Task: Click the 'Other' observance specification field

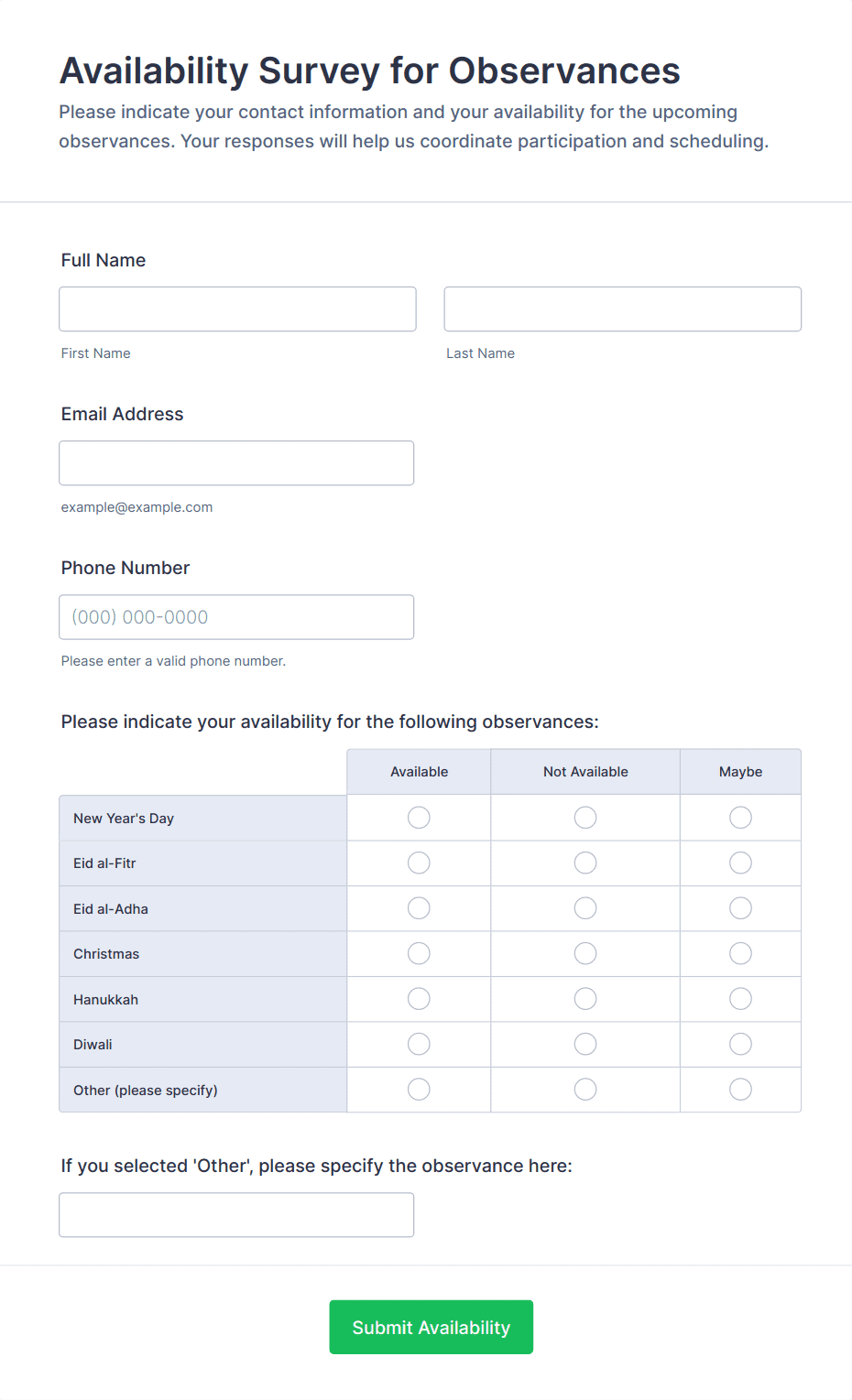Action: click(x=236, y=1214)
